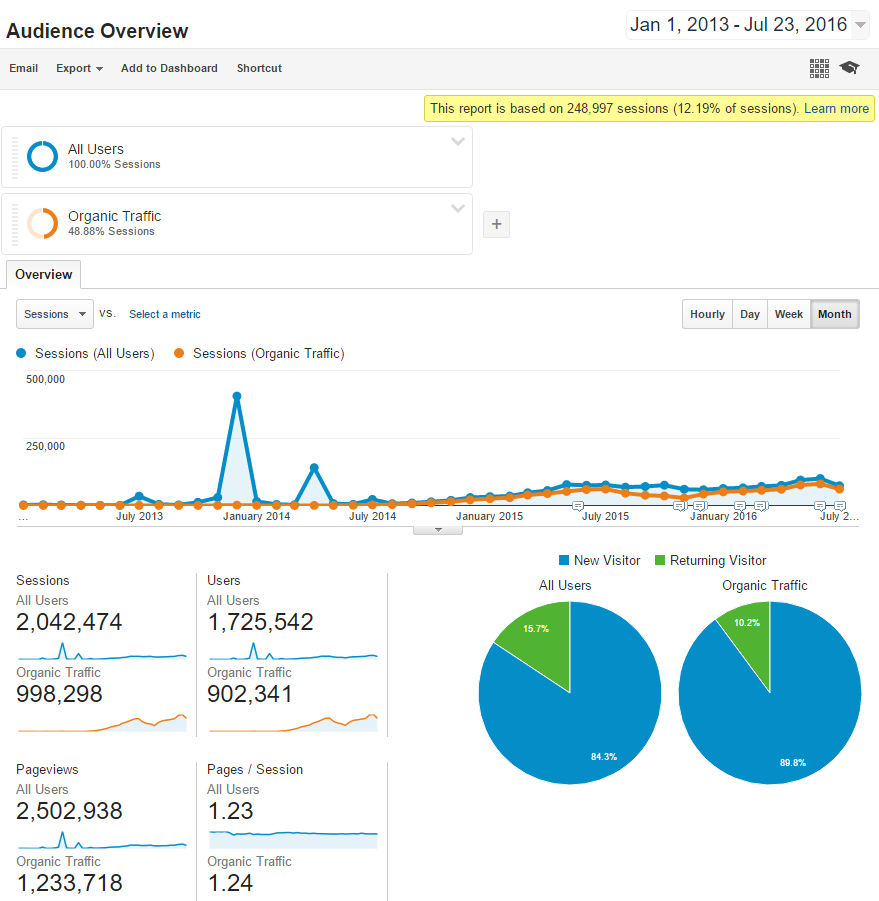Open the Sessions metric dropdown
Image resolution: width=879 pixels, height=901 pixels.
coord(55,314)
